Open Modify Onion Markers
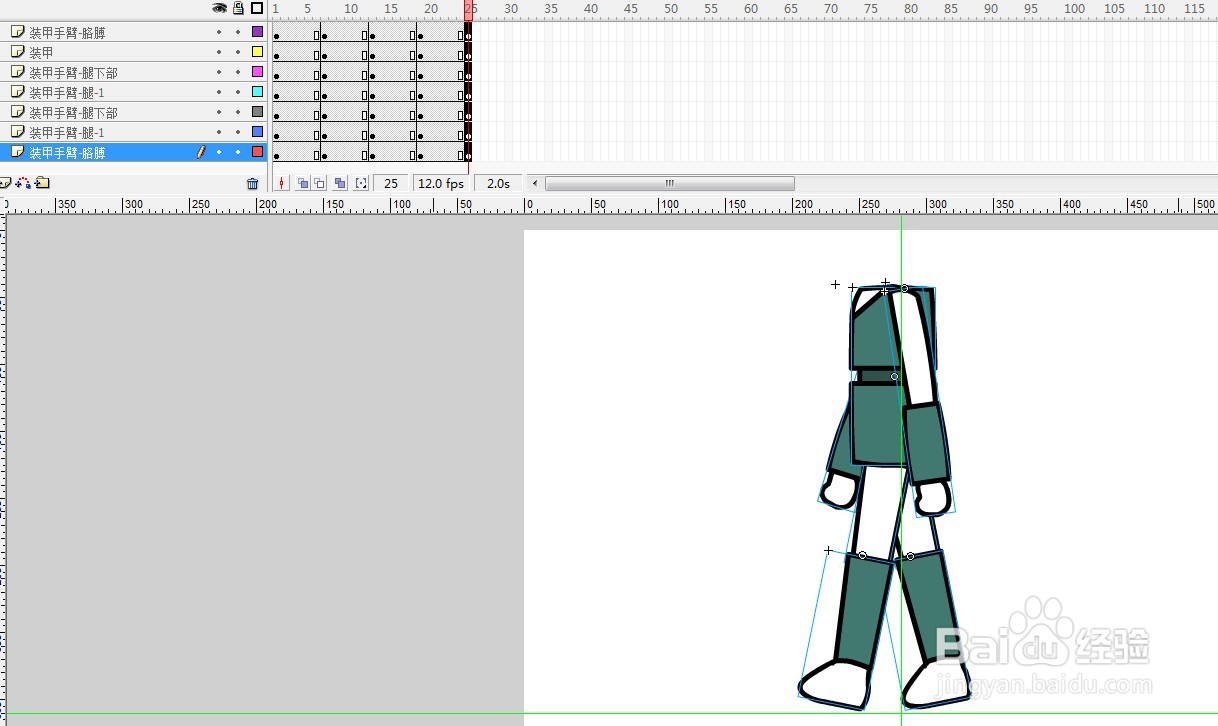 (361, 183)
